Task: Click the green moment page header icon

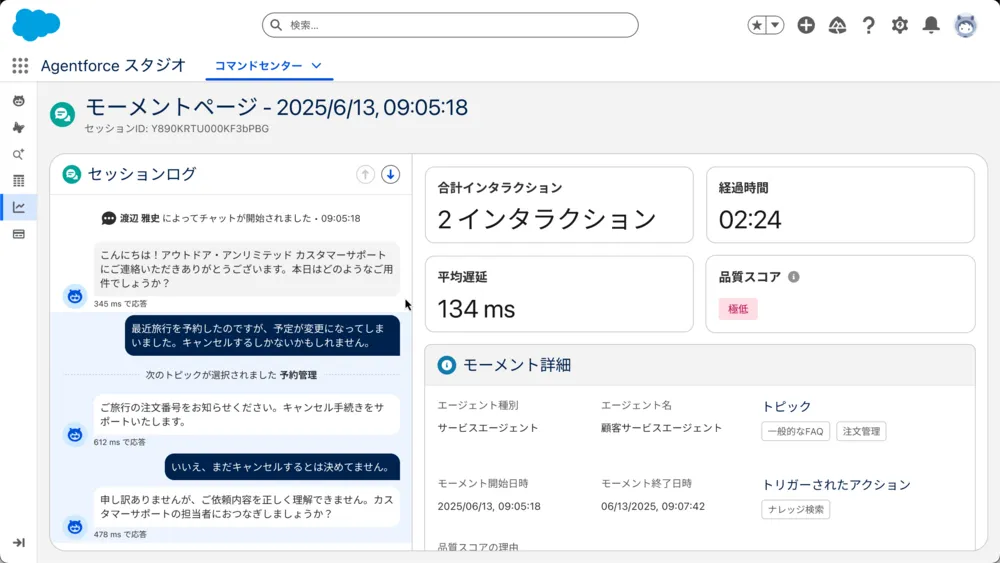Action: click(62, 115)
